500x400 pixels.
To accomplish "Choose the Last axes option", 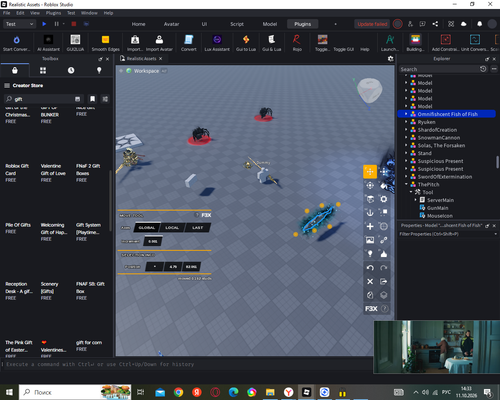I will pyautogui.click(x=197, y=228).
